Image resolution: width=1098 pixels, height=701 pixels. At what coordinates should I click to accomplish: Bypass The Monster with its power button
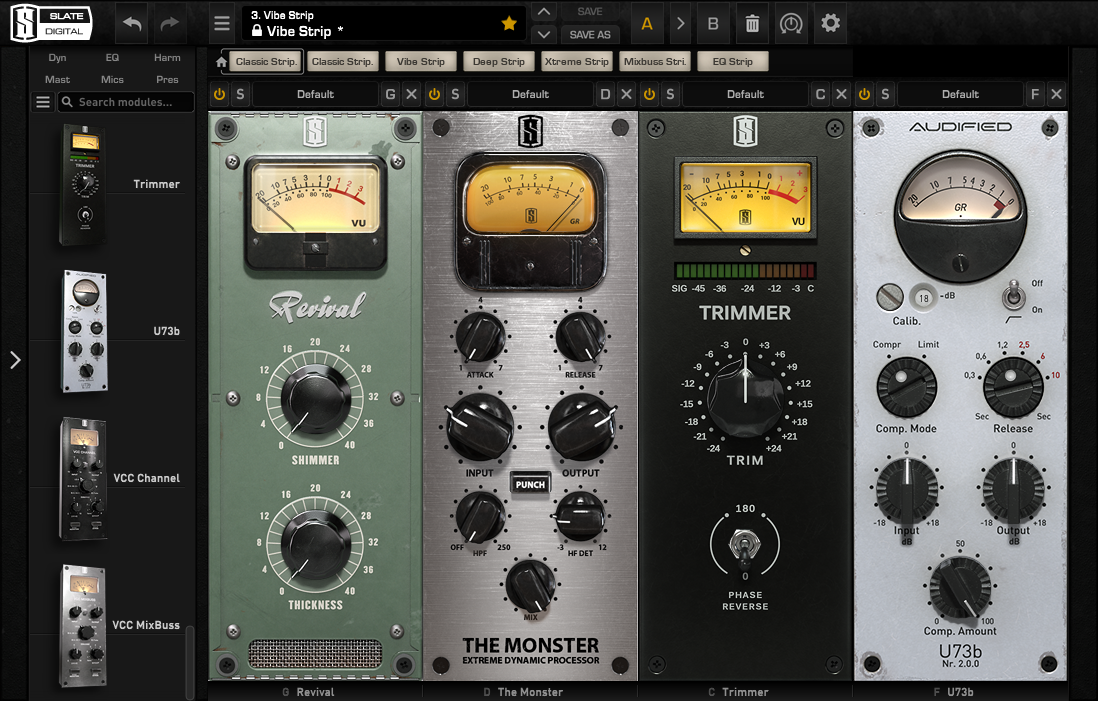(434, 94)
